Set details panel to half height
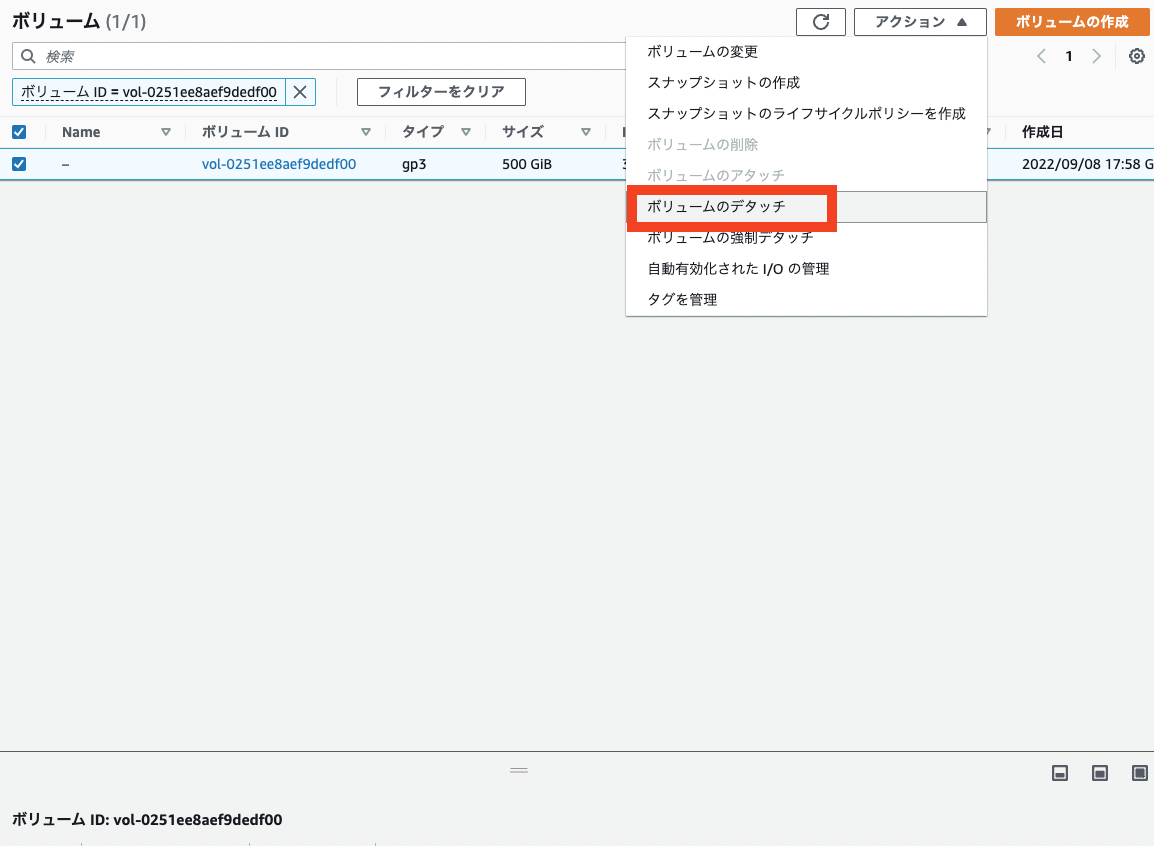This screenshot has height=846, width=1154. point(1100,772)
